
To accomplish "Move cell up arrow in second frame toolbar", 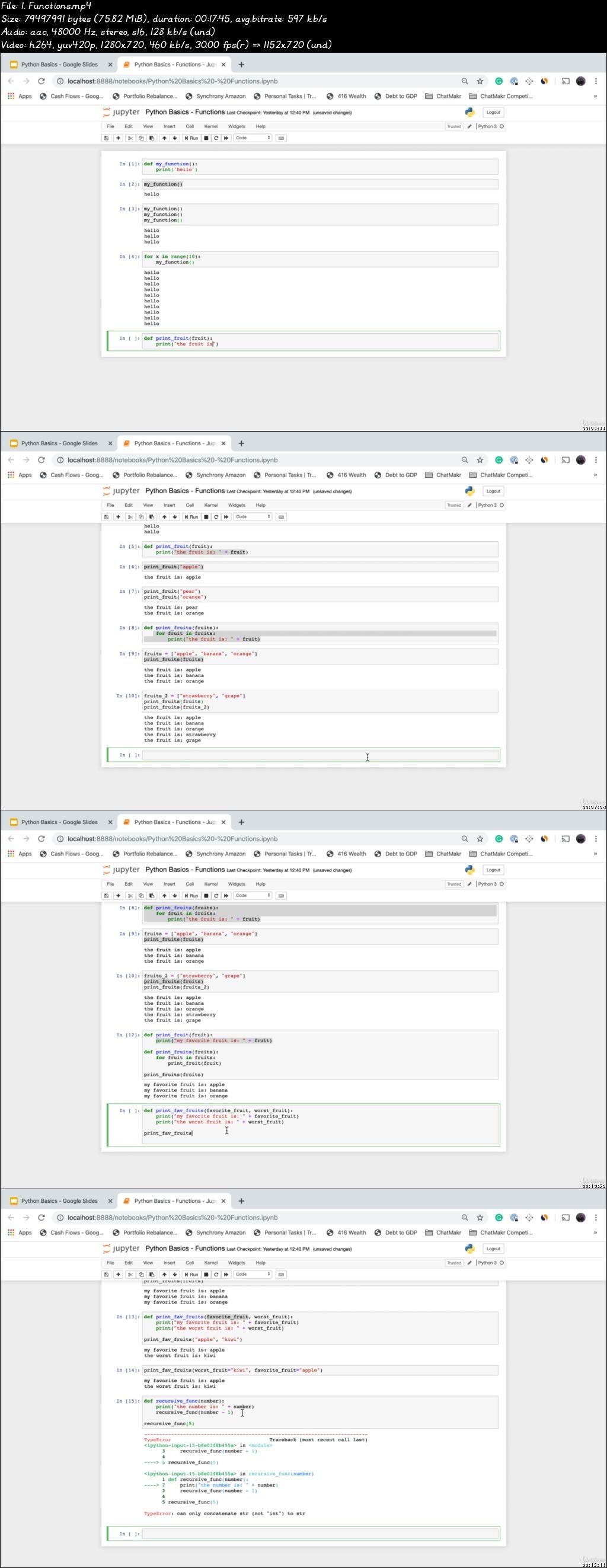I will [164, 517].
